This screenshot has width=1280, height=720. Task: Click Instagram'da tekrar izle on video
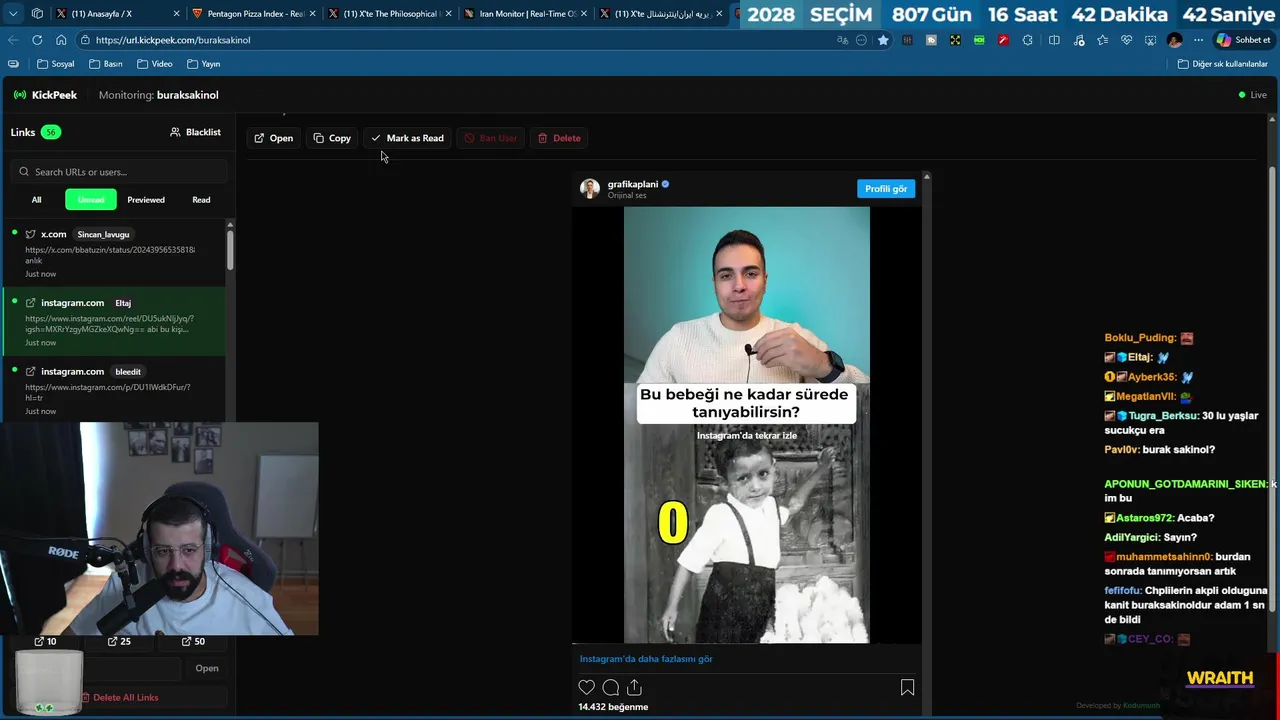(x=747, y=436)
